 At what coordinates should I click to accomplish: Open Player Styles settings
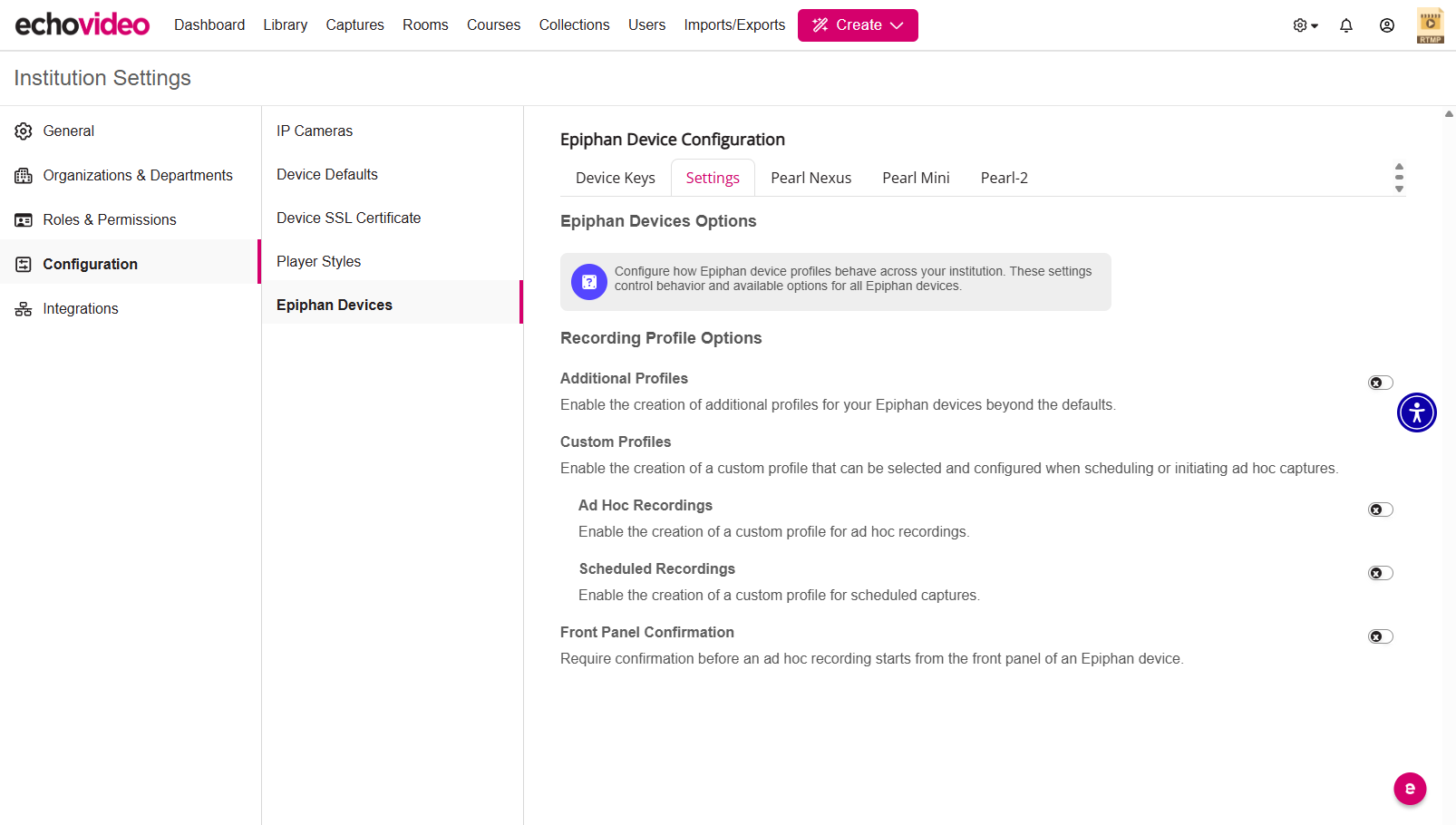(x=393, y=262)
